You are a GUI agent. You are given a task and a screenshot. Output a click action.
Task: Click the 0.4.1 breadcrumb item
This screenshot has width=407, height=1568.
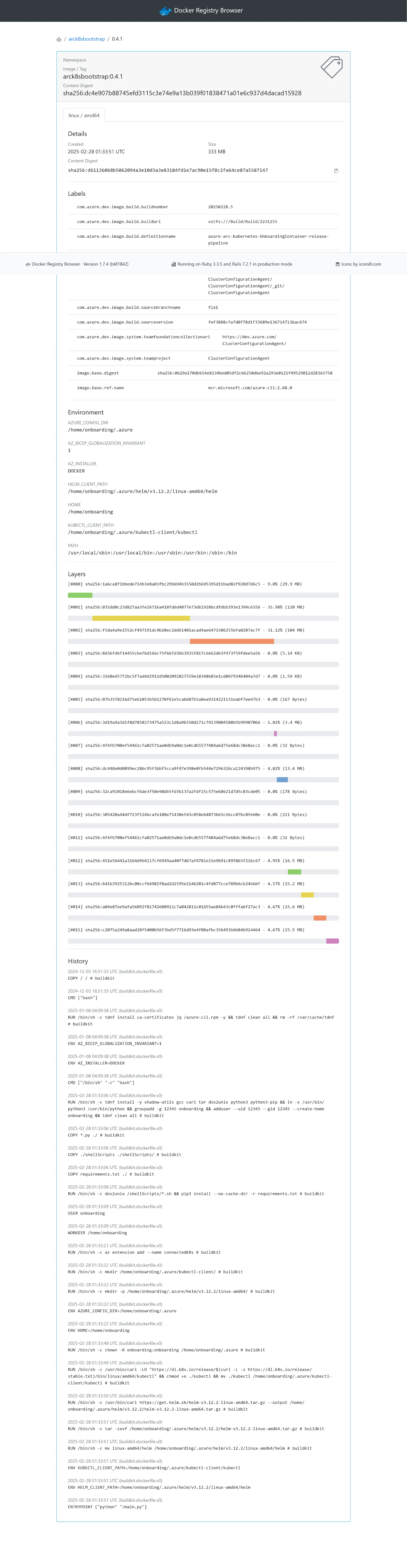(117, 39)
